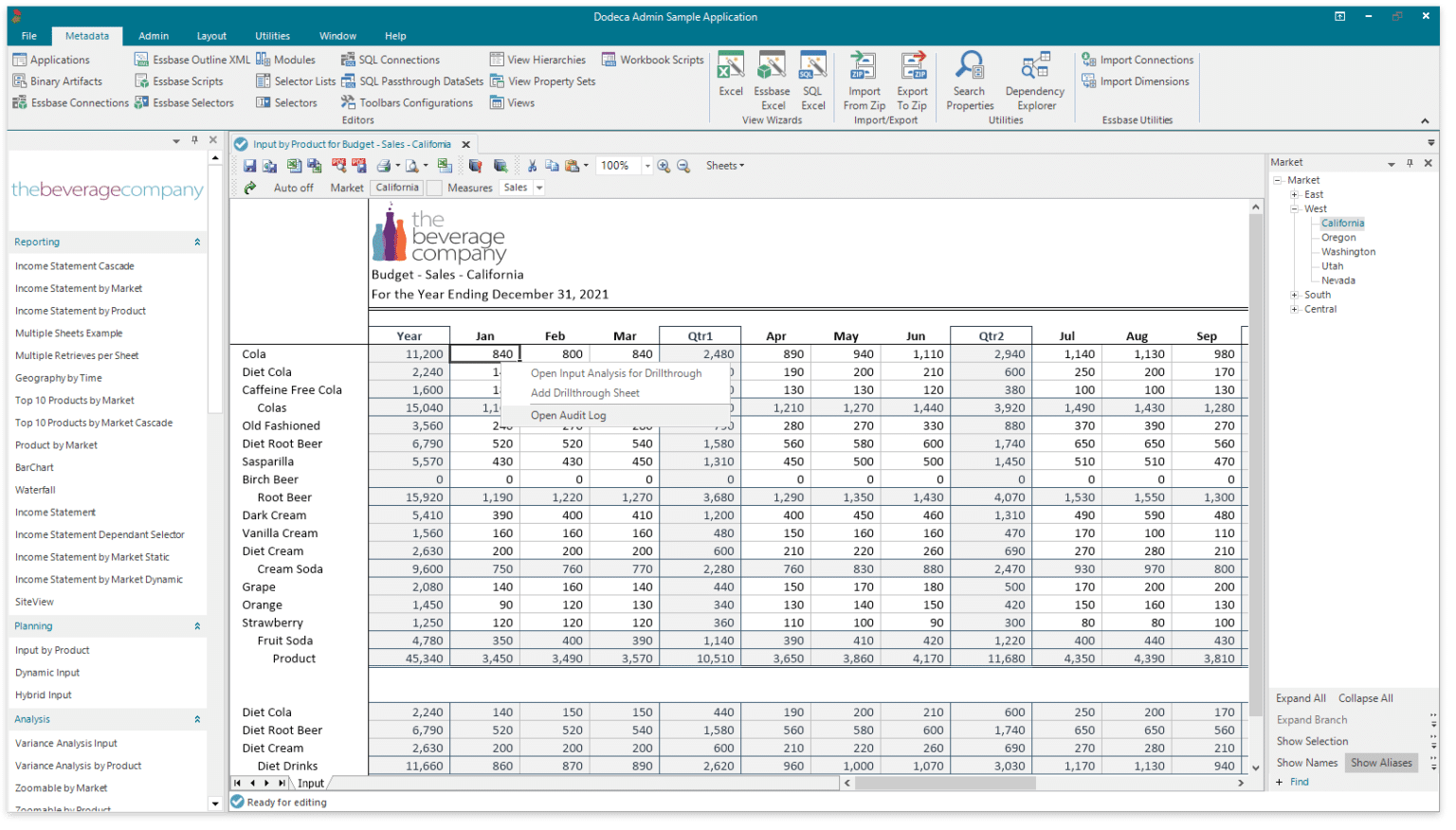Launch the Dependency Explorer
Screen dimensions: 1456x830
coord(1034,81)
